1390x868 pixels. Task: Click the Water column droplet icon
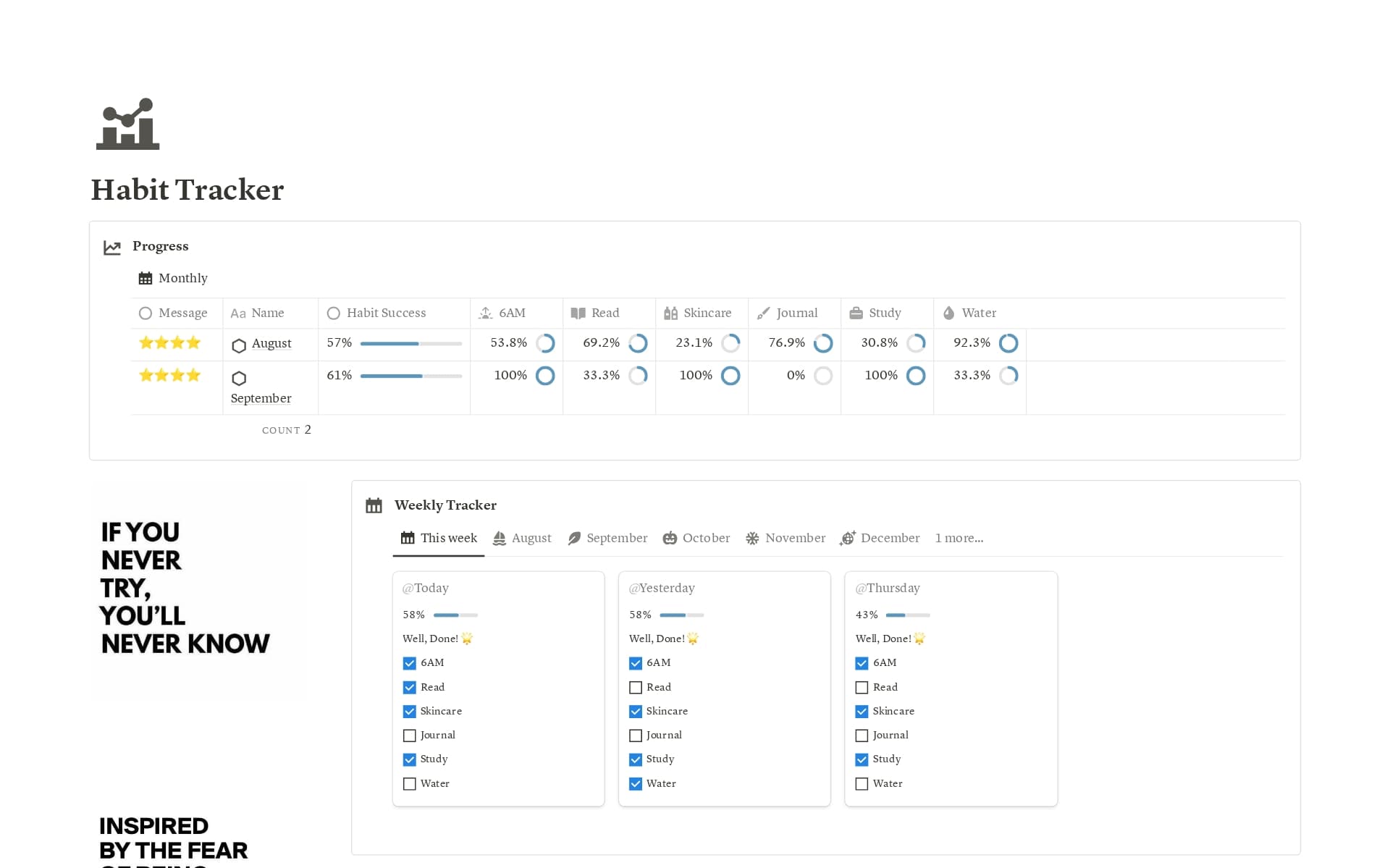tap(948, 313)
